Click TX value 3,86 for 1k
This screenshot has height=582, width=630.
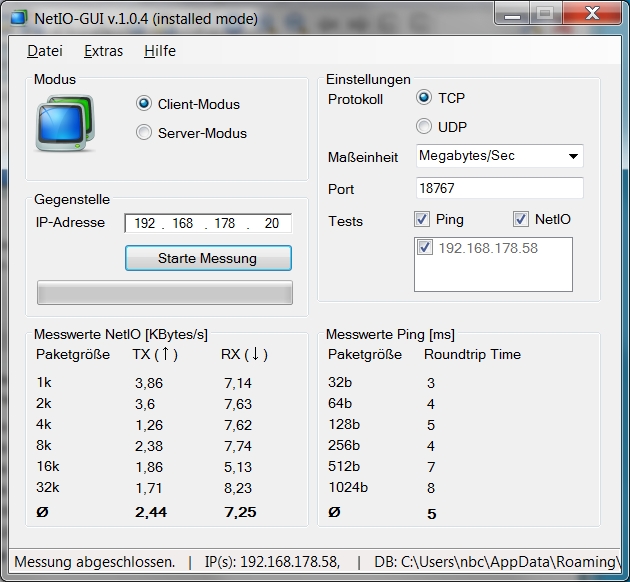pyautogui.click(x=149, y=383)
